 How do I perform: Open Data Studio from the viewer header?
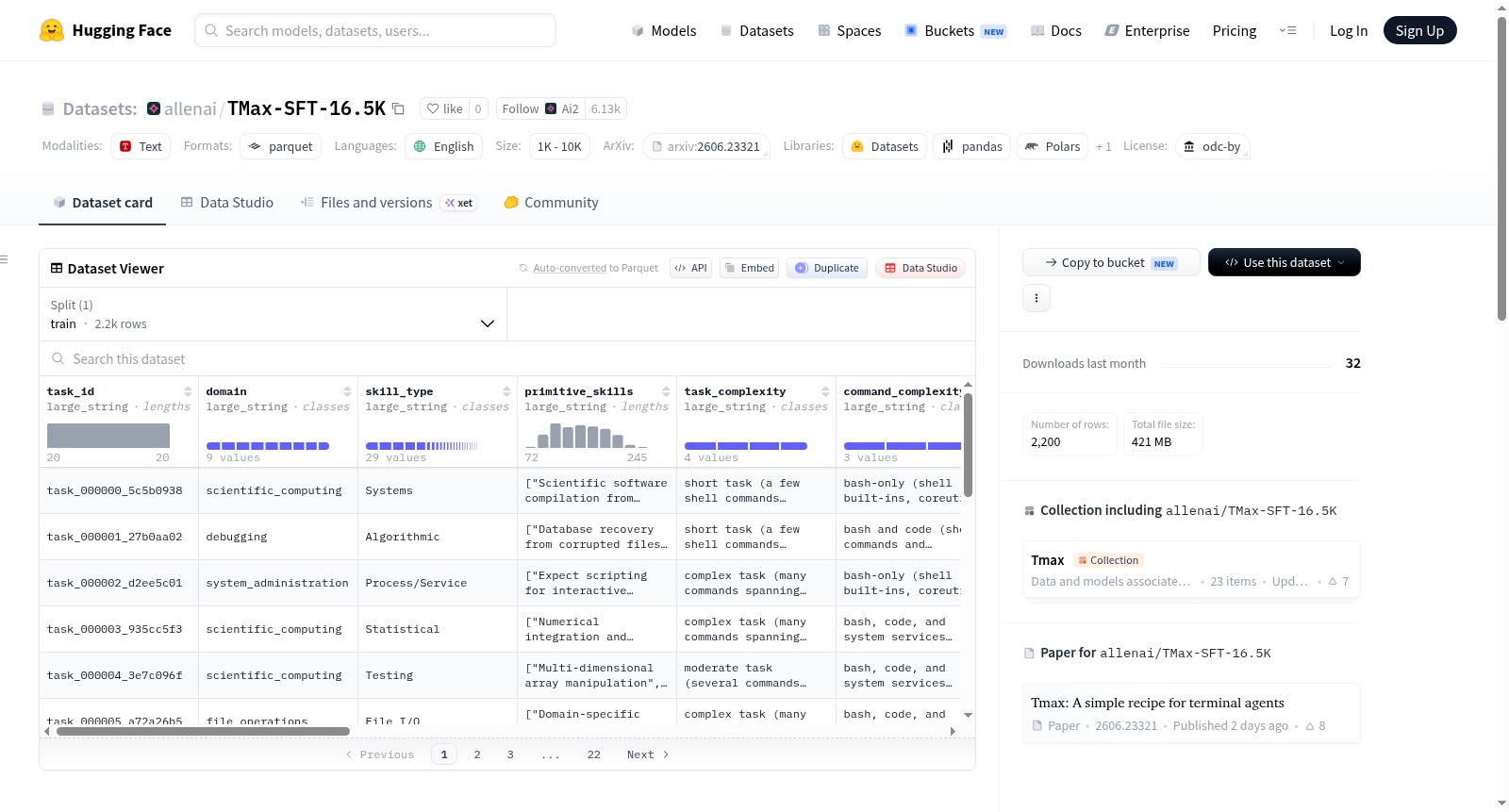[x=920, y=268]
